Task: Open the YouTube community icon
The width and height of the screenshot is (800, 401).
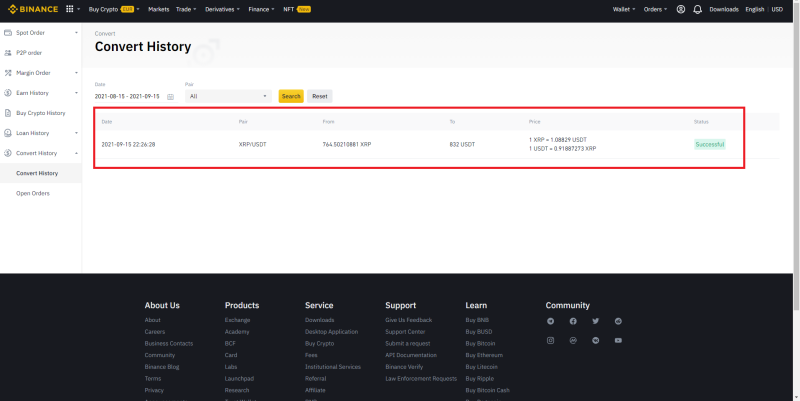Action: [x=618, y=340]
